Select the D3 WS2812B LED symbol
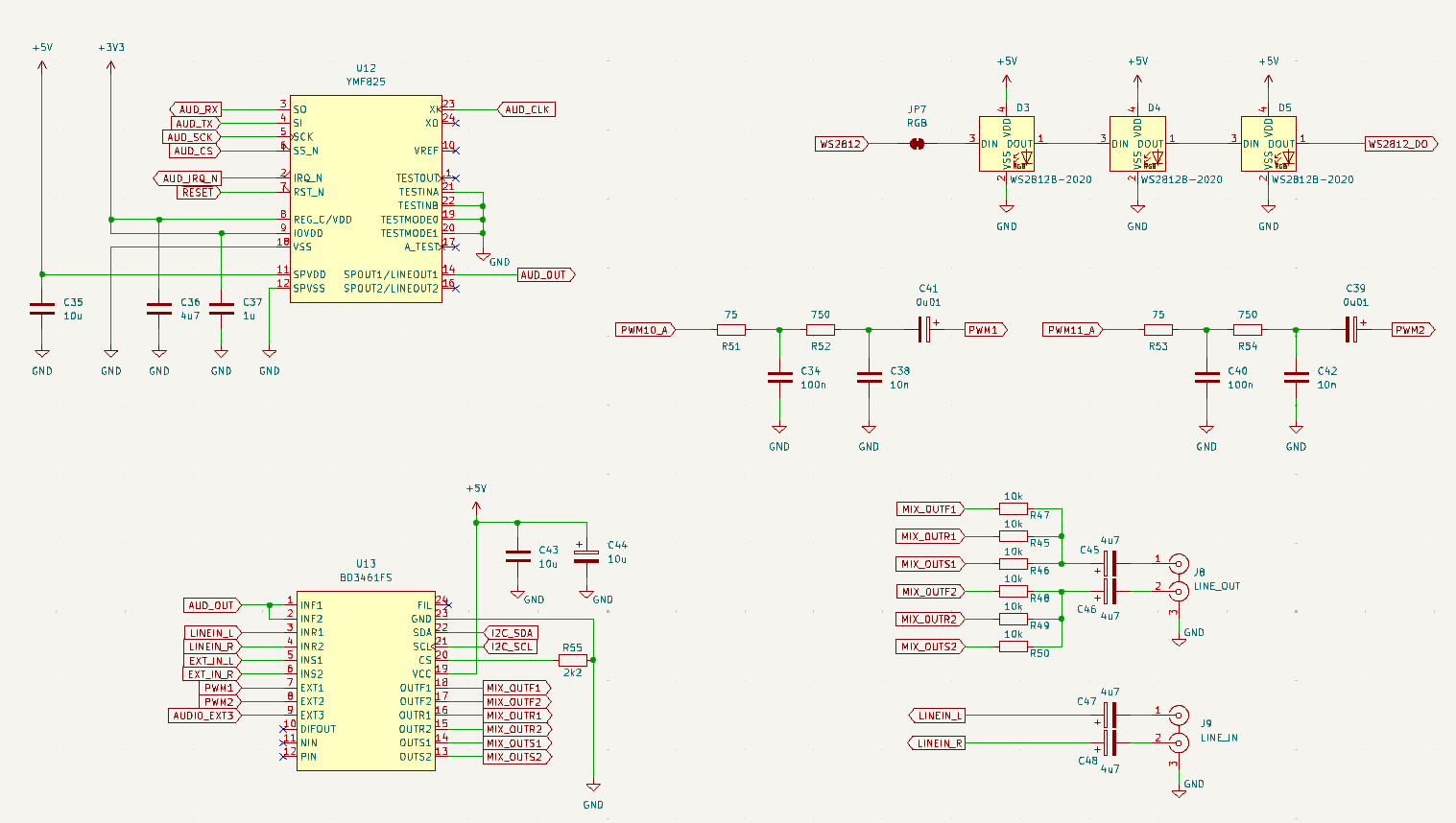 click(x=1007, y=144)
